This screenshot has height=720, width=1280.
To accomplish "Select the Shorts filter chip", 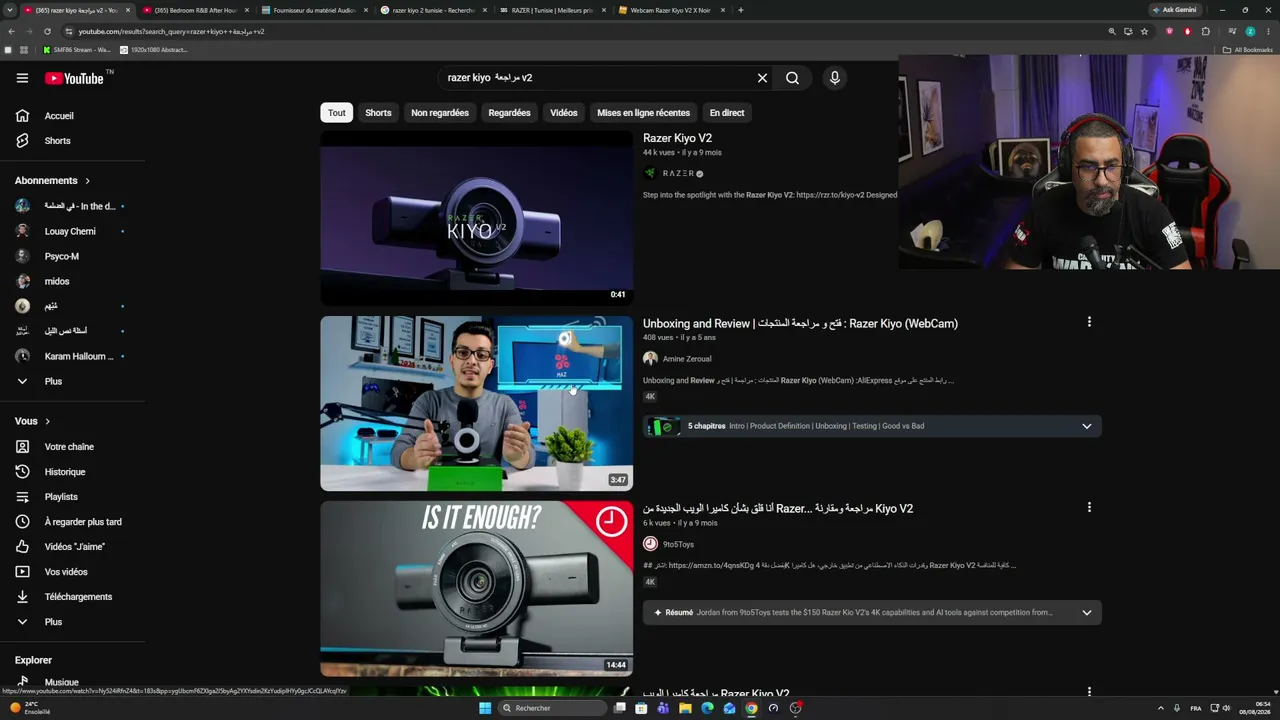I will point(378,113).
